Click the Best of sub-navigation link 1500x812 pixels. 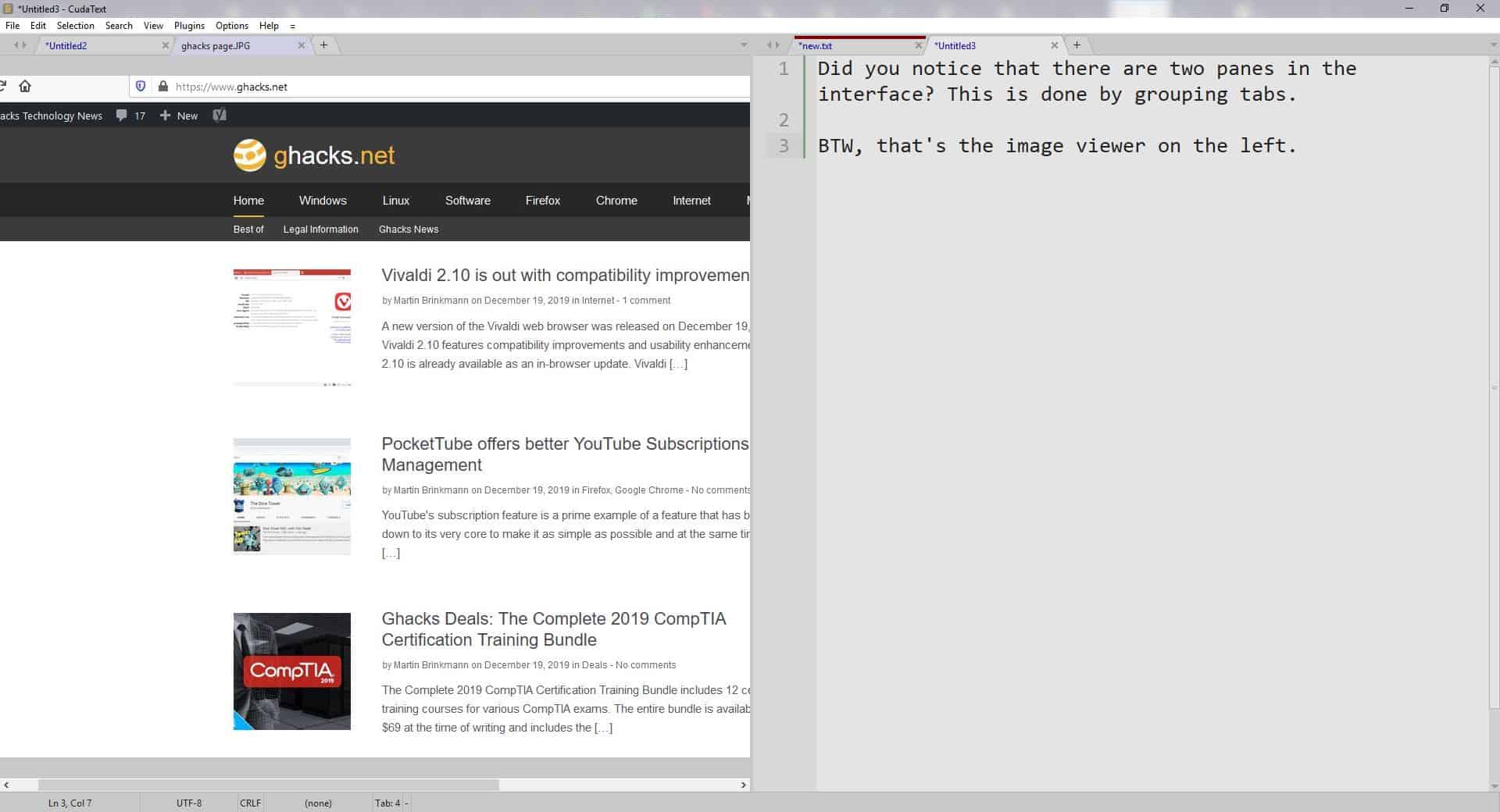click(248, 230)
